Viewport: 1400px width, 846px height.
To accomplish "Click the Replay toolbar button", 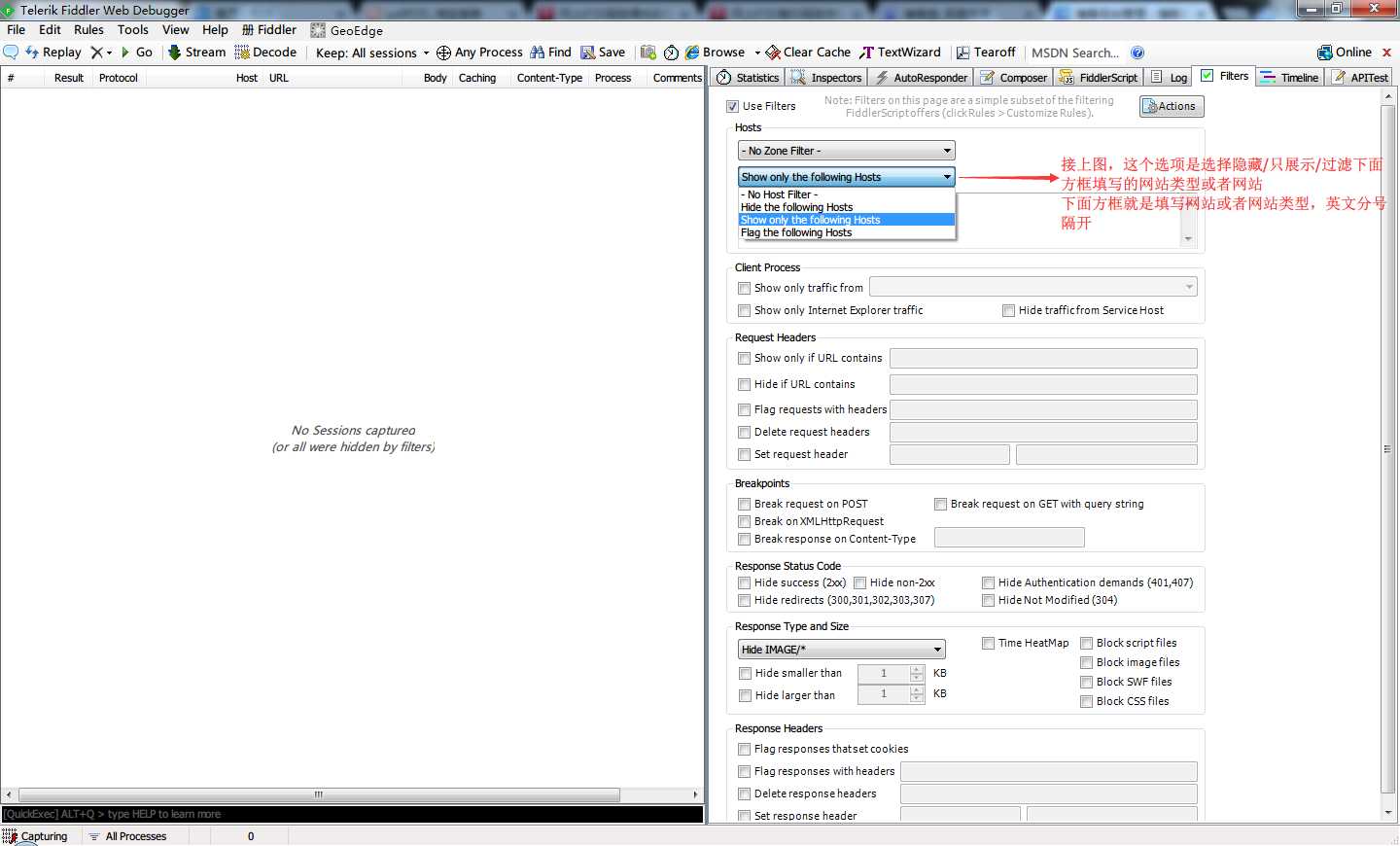I will (53, 53).
